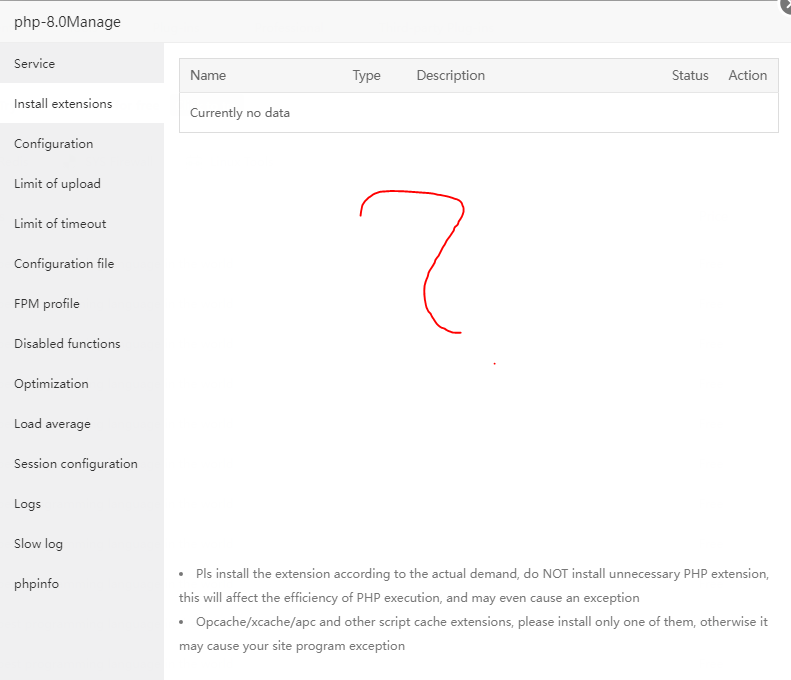Close the php-8.0 Manage dialog

[x=785, y=5]
